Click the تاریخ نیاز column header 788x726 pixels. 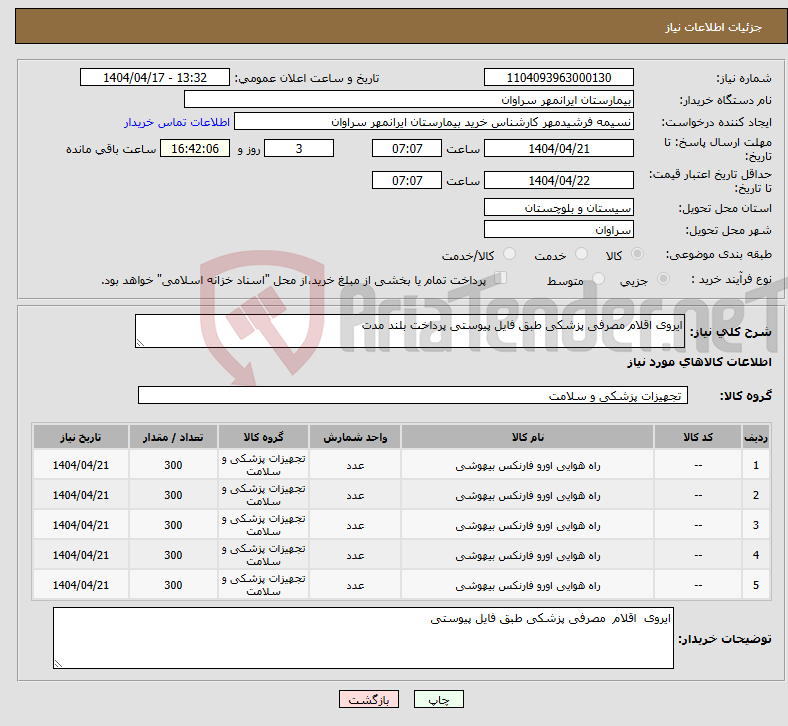coord(81,437)
